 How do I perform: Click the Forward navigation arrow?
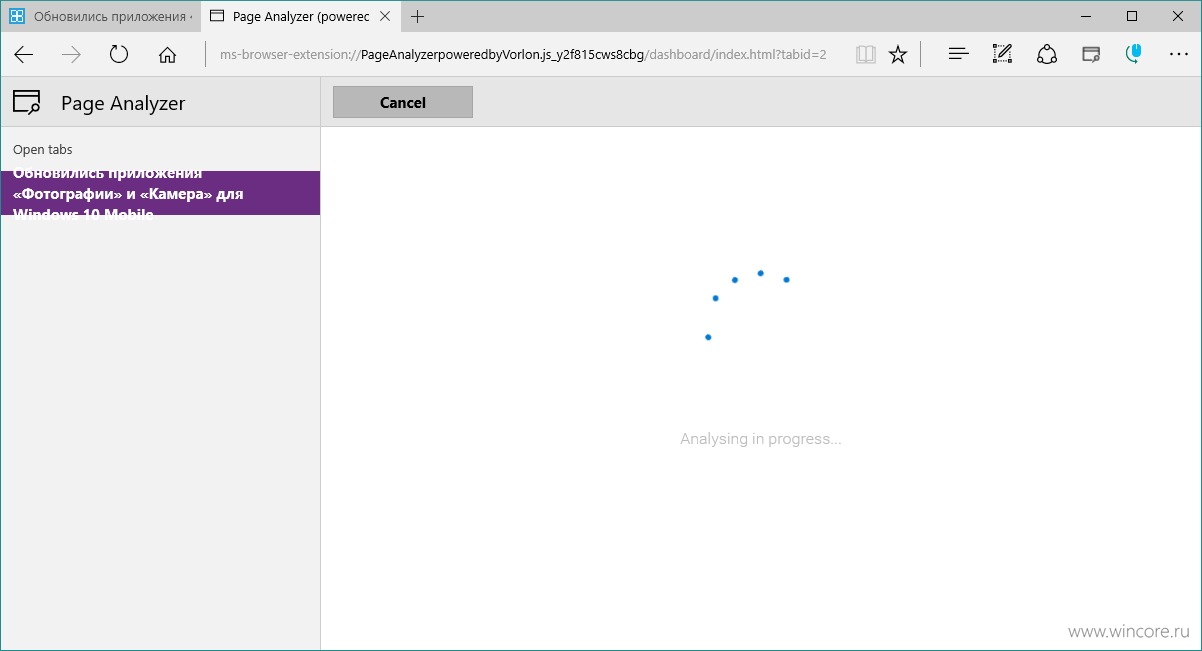(x=71, y=55)
